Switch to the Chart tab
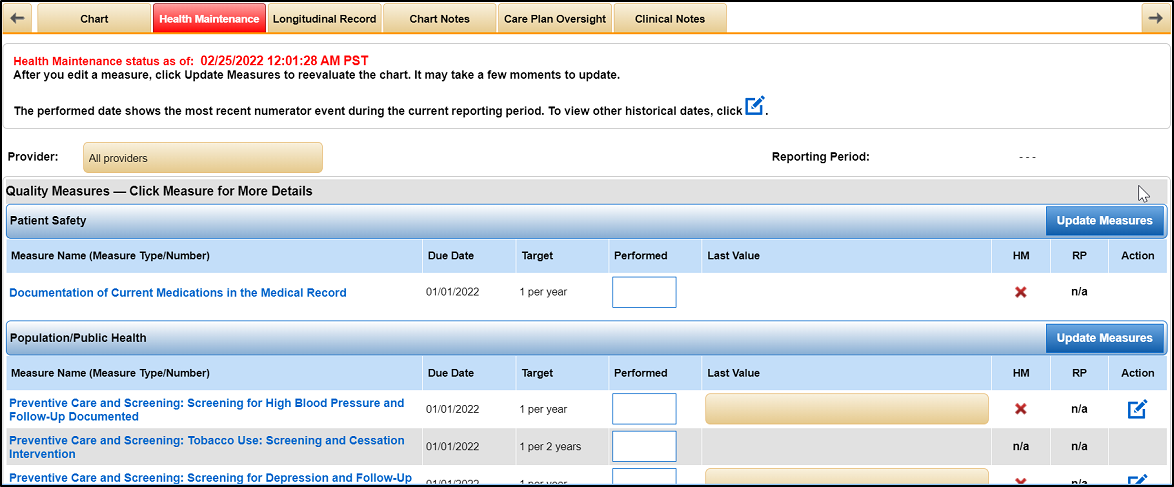Image resolution: width=1174 pixels, height=487 pixels. click(x=94, y=18)
